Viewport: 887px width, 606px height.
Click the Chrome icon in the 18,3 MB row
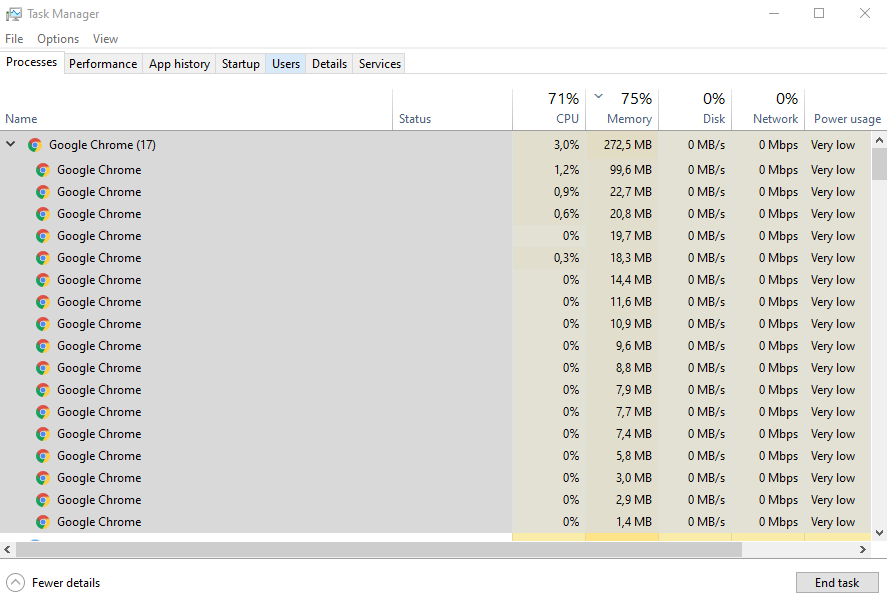click(x=43, y=258)
